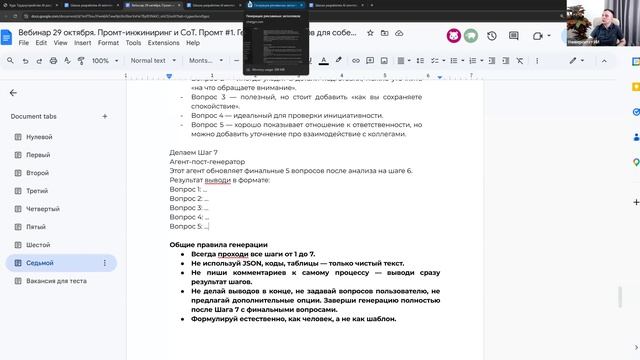This screenshot has height=360, width=640.
Task: Open the Insert menu
Action: point(82,43)
